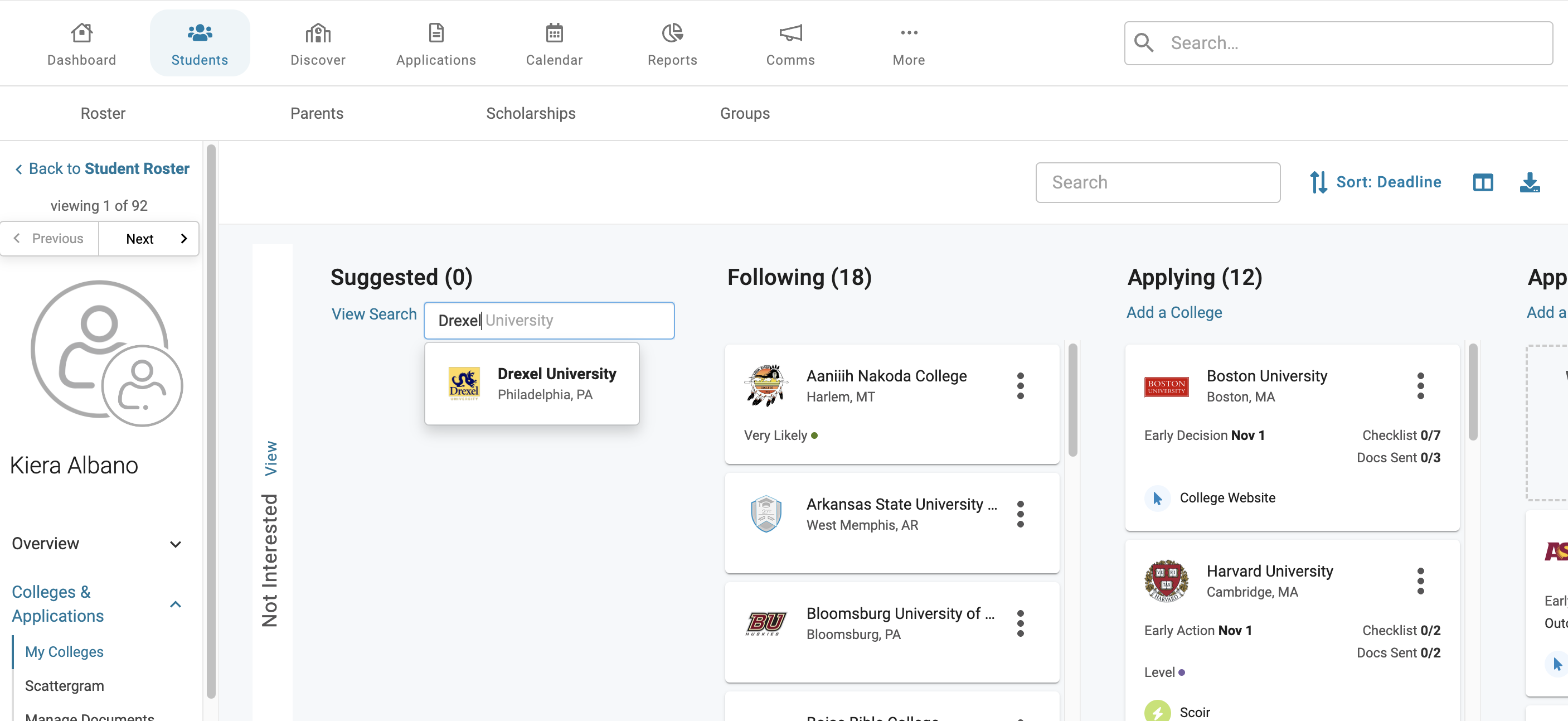Click the Harvard University crest
1568x721 pixels.
1166,581
